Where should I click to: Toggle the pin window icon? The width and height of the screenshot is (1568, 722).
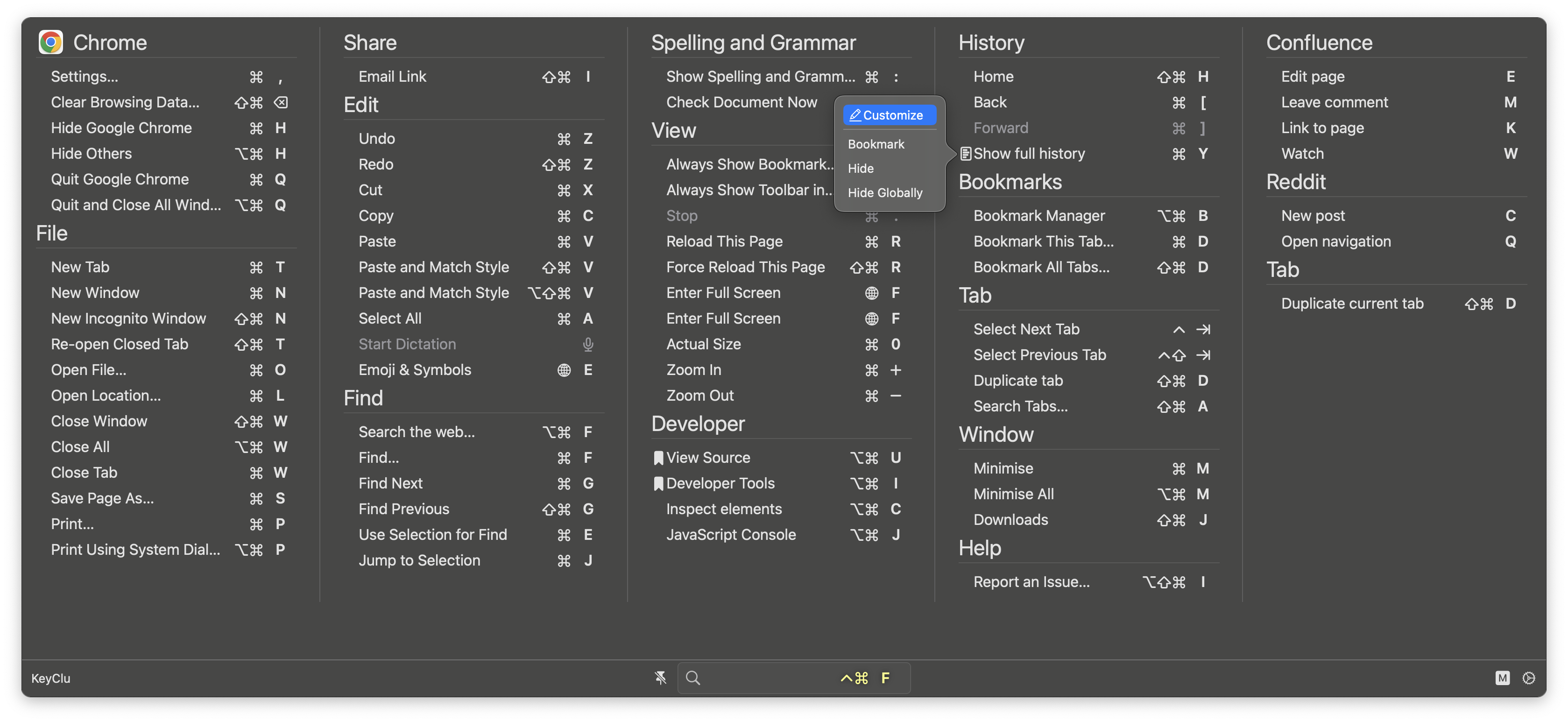click(x=660, y=678)
